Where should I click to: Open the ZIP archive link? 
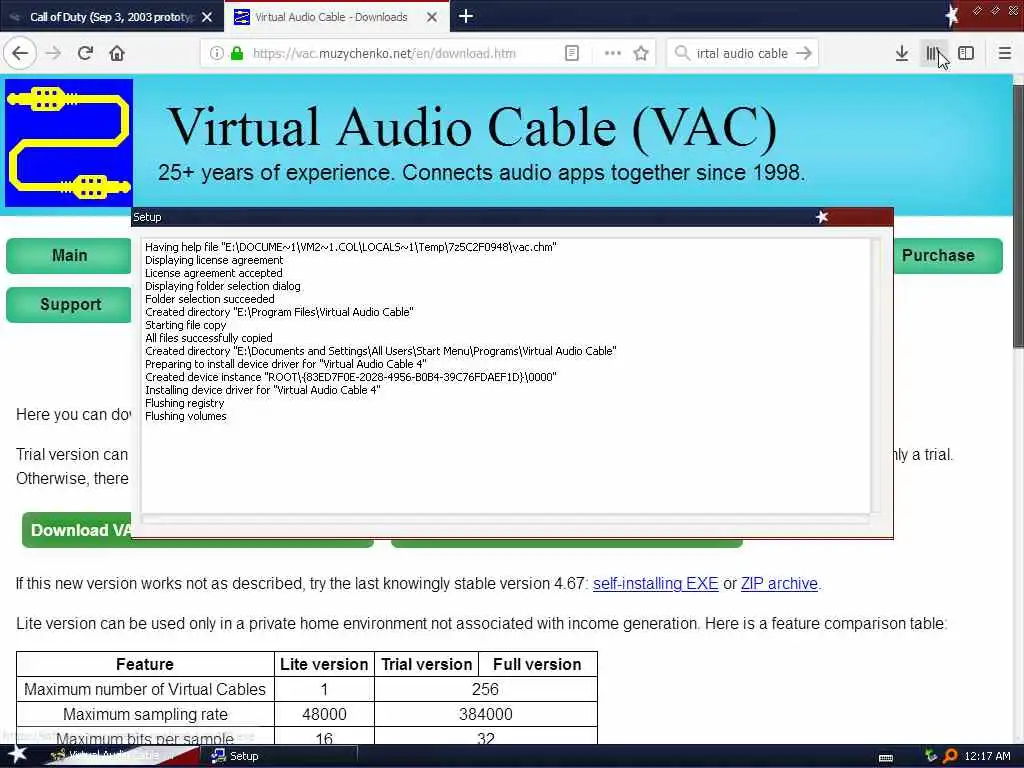click(x=779, y=583)
